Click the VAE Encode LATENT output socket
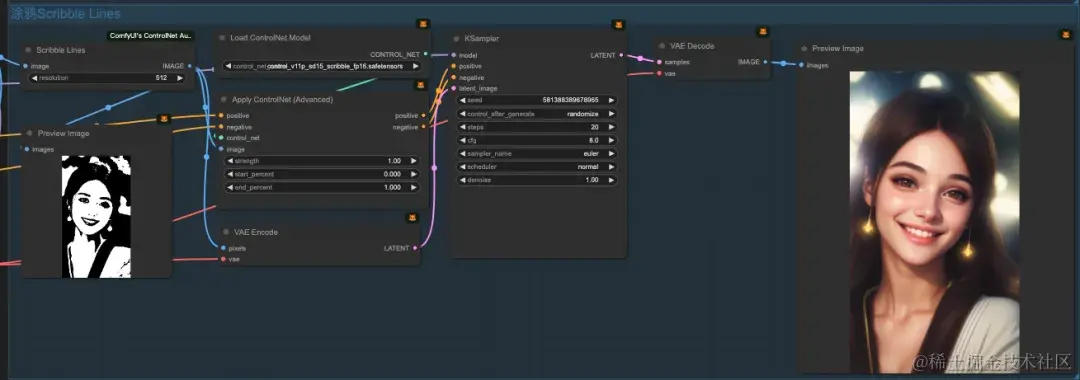This screenshot has height=380, width=1080. (x=415, y=248)
